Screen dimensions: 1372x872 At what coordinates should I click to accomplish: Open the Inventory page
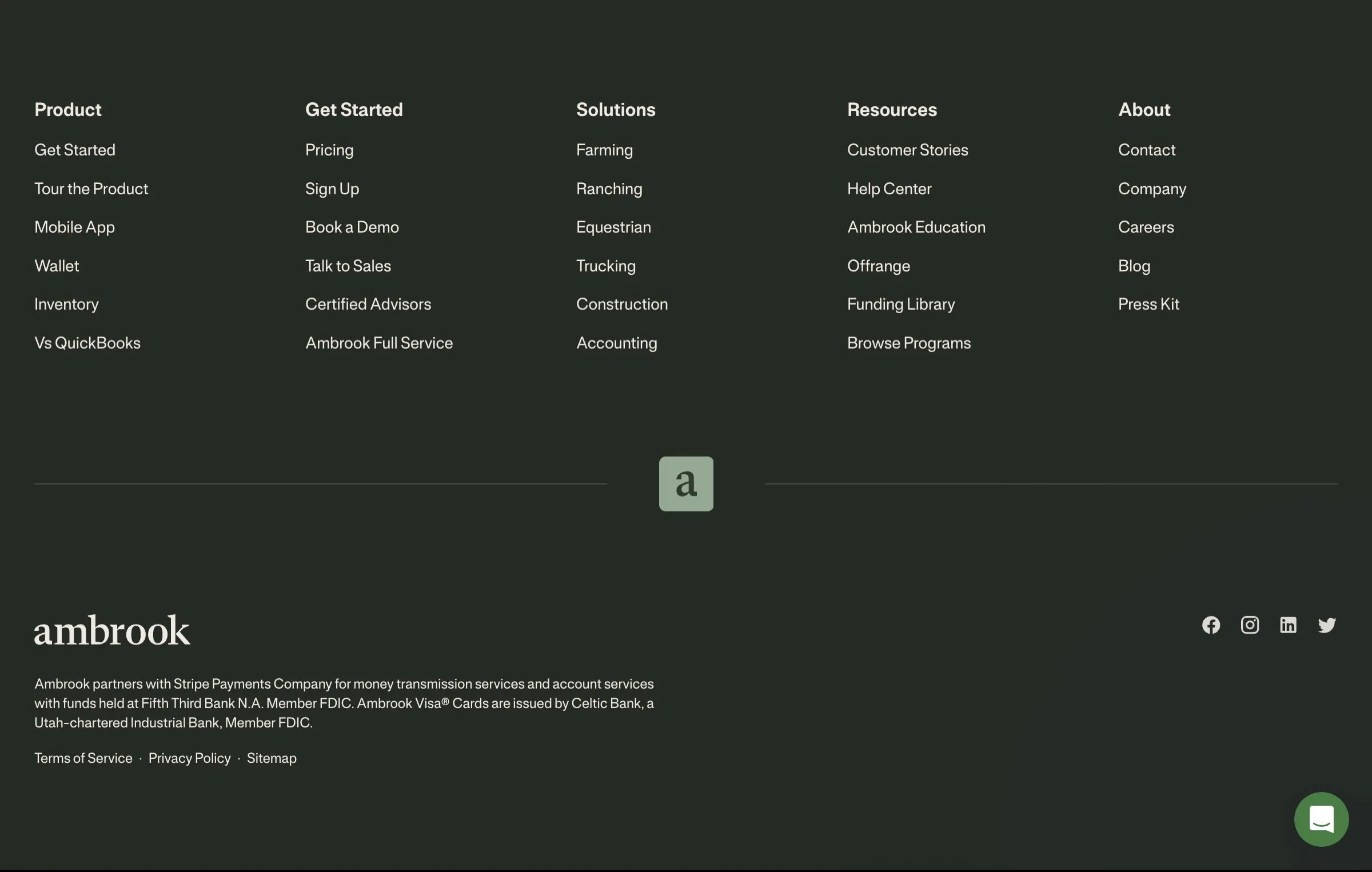66,305
